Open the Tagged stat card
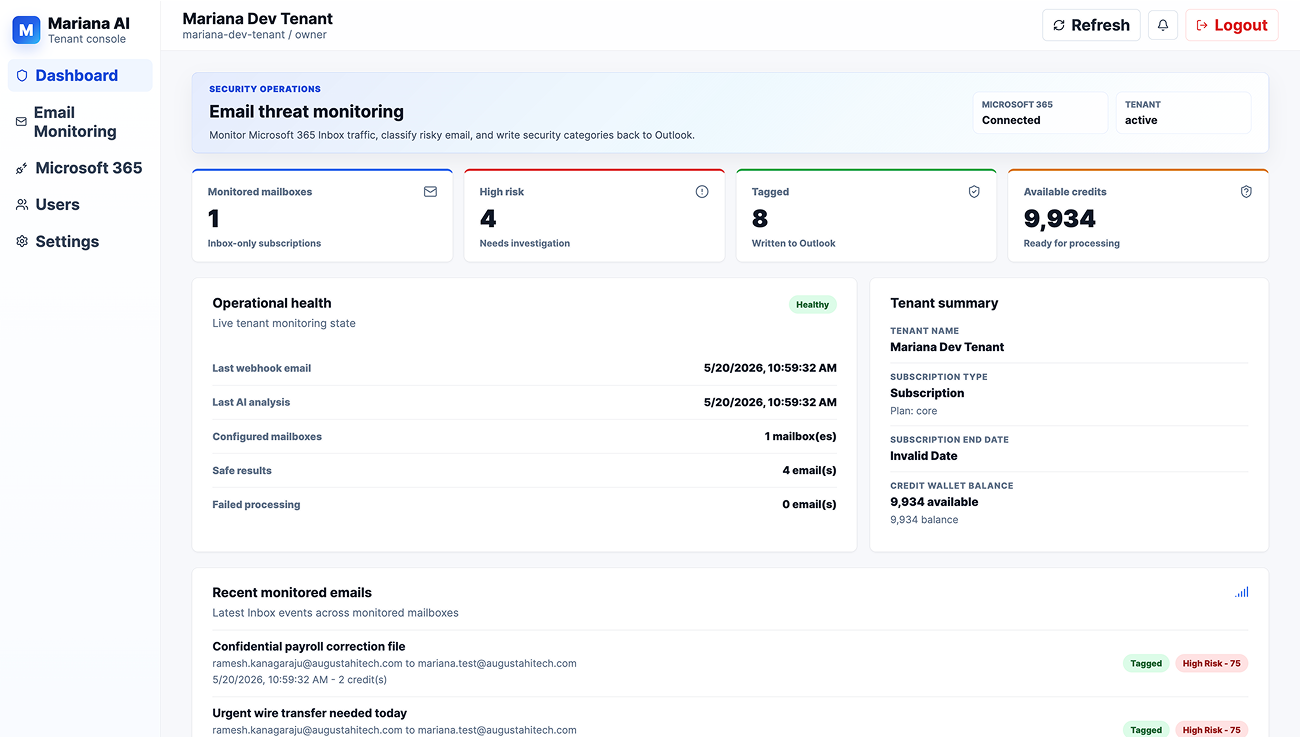Viewport: 1300px width, 737px height. pos(866,215)
